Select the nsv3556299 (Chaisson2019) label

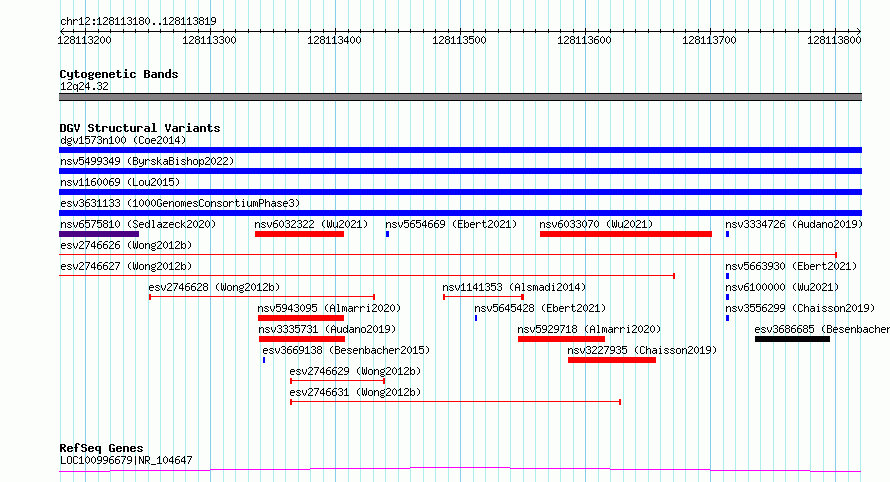tap(800, 308)
